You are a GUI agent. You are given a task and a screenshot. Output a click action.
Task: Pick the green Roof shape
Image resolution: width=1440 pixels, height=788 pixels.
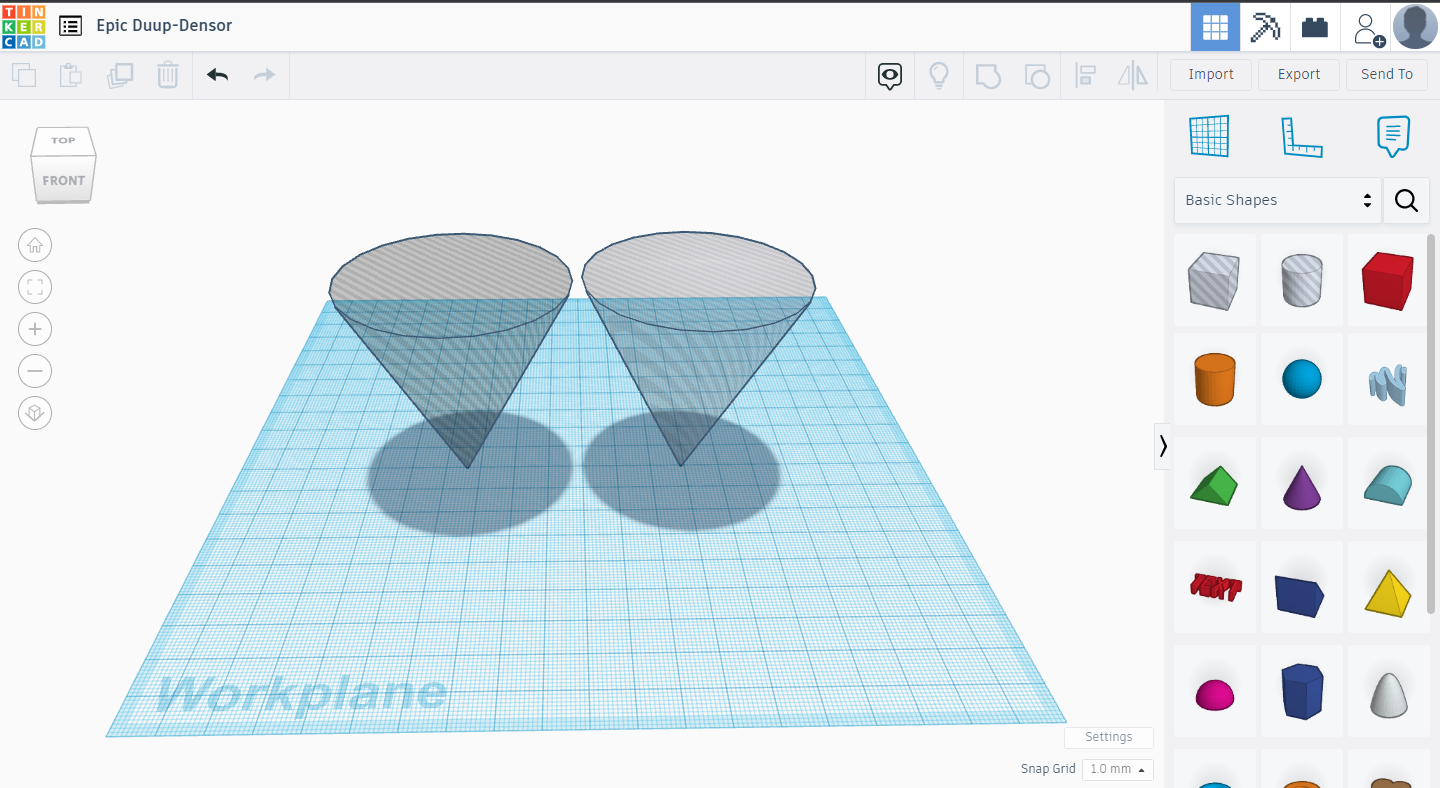[1214, 486]
